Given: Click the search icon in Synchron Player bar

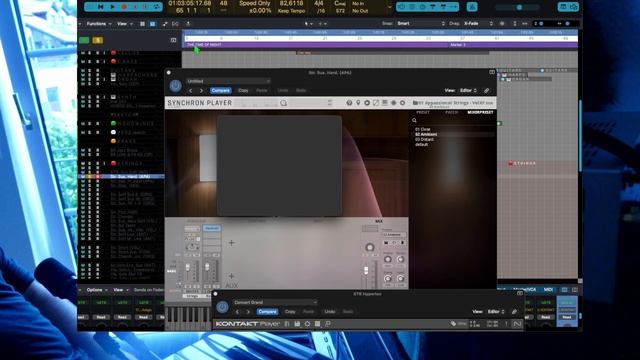Looking at the screenshot, I should tap(283, 103).
